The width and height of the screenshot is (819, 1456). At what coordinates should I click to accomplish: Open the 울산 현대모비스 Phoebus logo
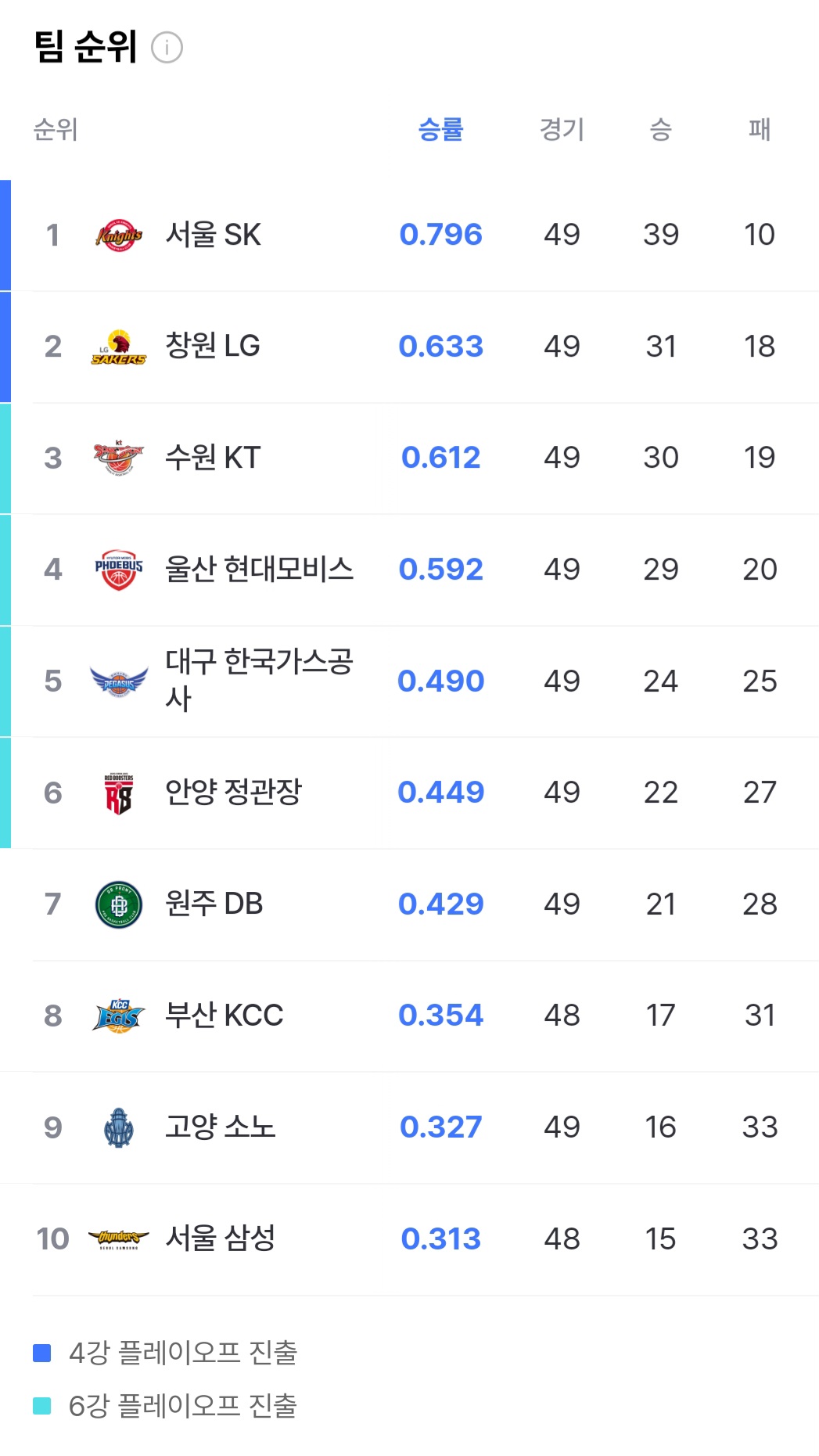(x=119, y=570)
